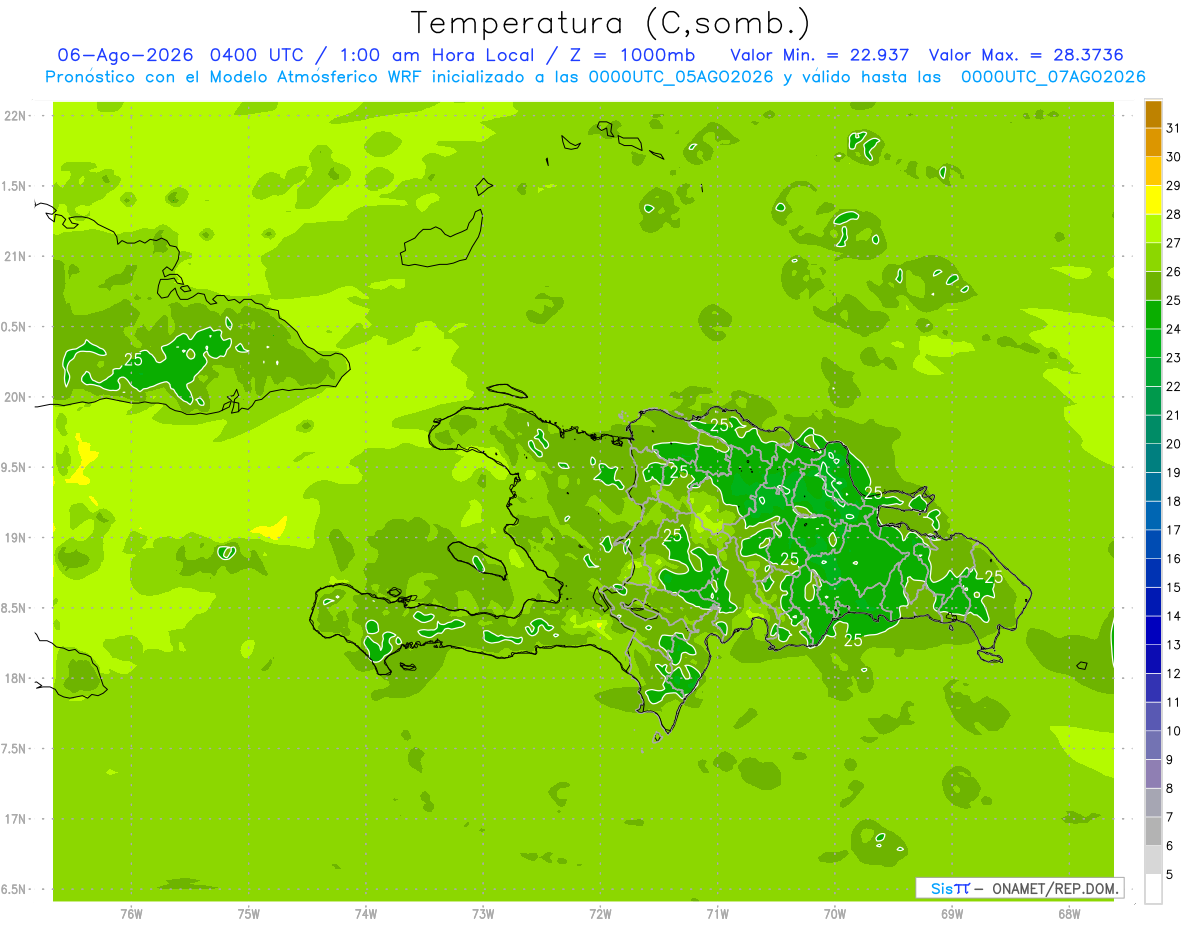The image size is (1200, 927).
Task: Click the legend scale value "28"
Action: click(x=1174, y=214)
